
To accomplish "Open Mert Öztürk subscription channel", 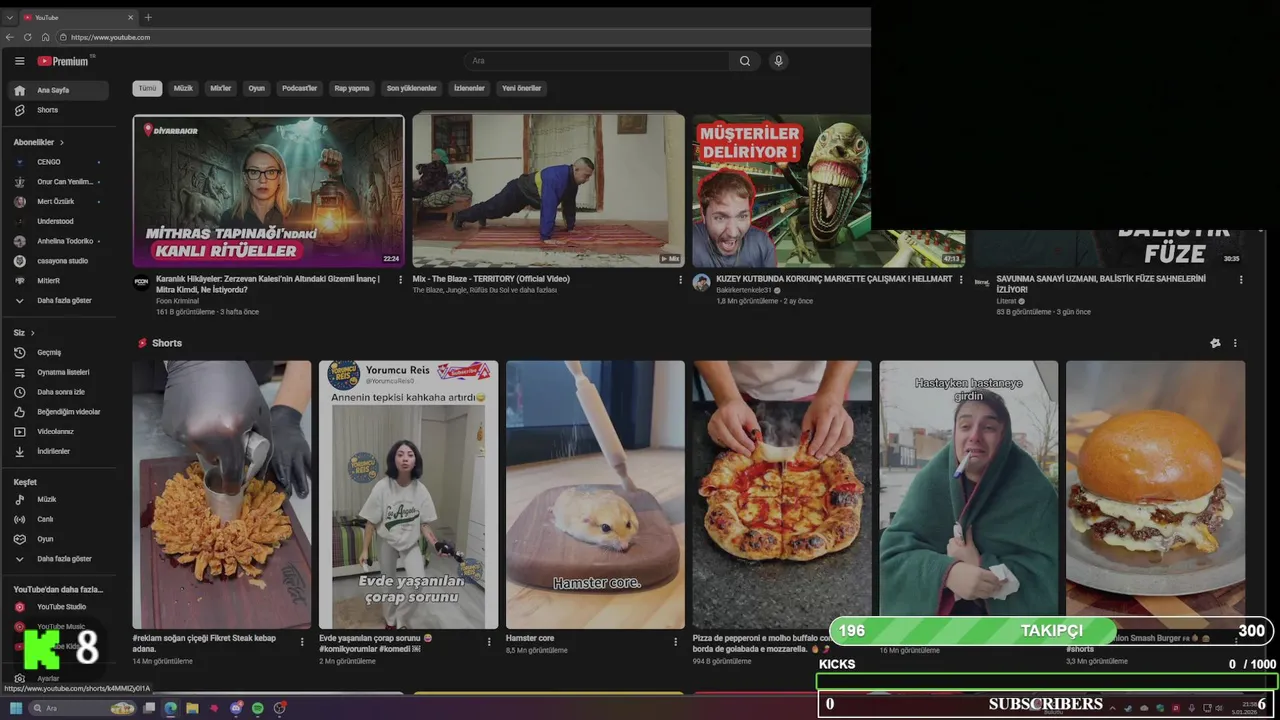I will (60, 201).
